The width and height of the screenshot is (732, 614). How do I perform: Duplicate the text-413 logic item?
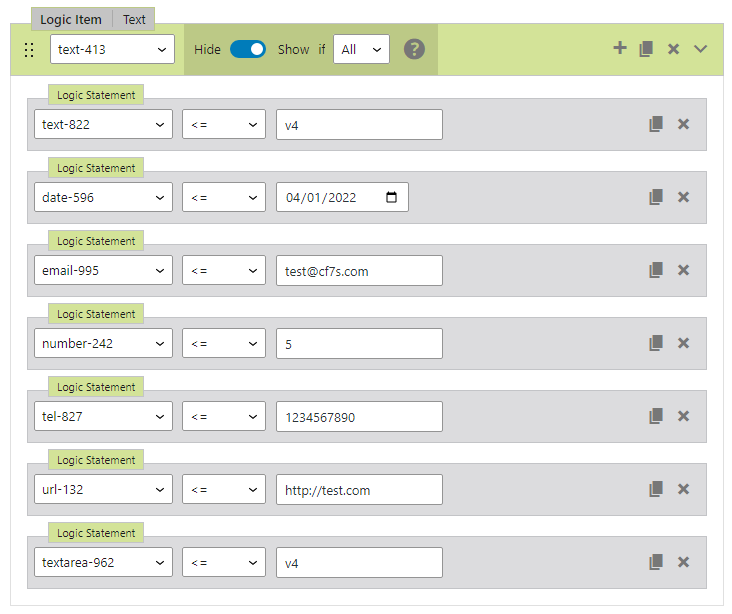[647, 49]
